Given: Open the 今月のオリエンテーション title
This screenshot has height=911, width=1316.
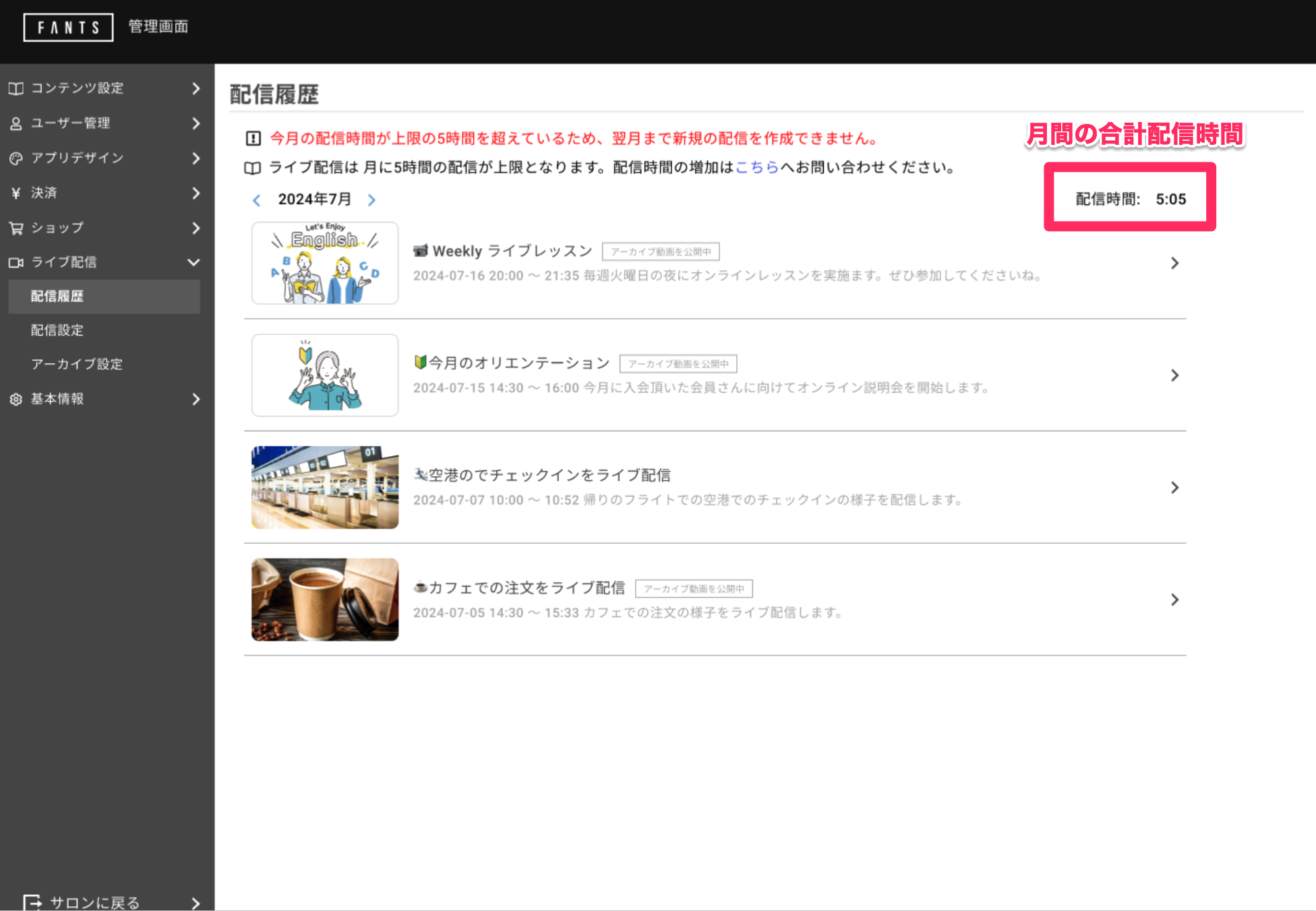Looking at the screenshot, I should click(519, 363).
